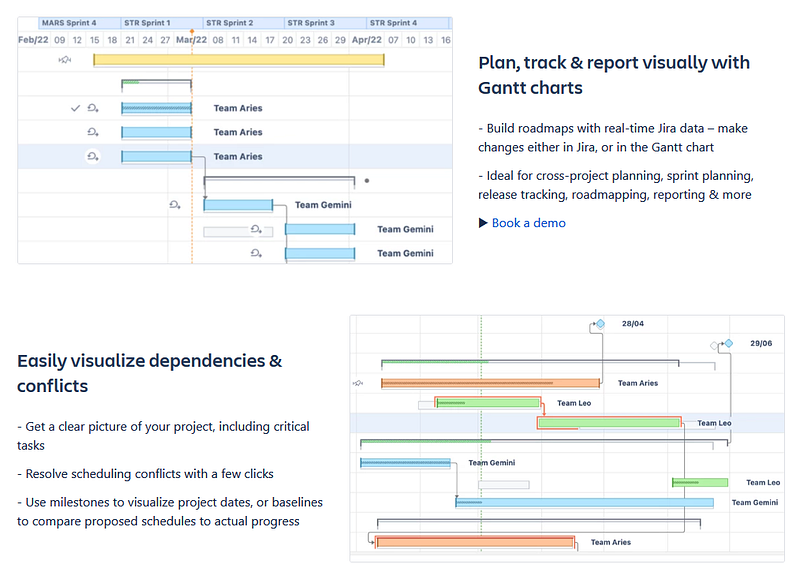
Task: Select the STR Sprint 2 header
Action: [243, 23]
